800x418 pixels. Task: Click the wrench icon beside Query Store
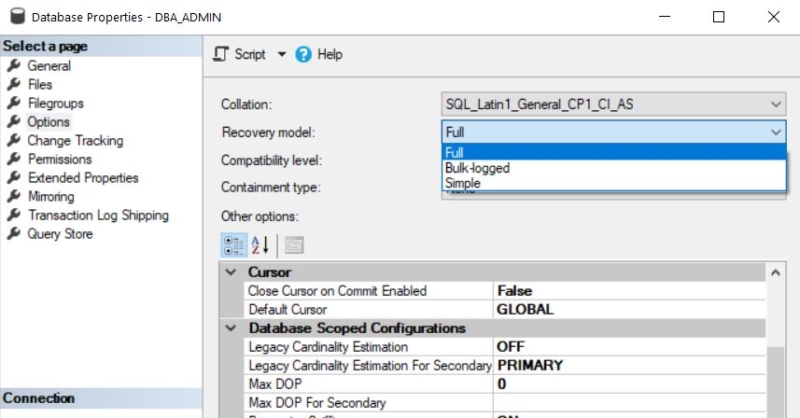coord(14,233)
